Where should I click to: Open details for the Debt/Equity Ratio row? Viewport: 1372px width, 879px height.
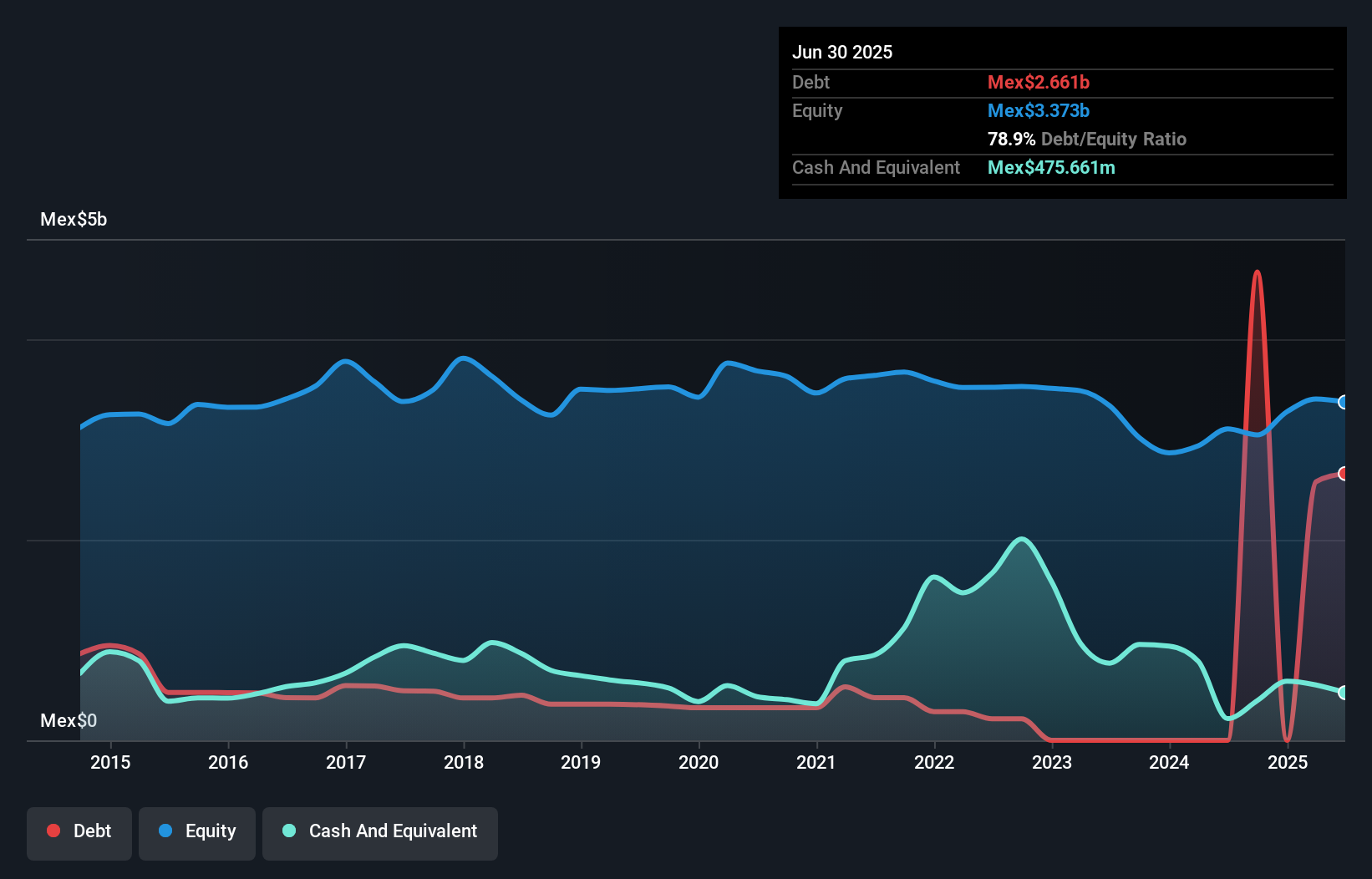coord(1086,139)
